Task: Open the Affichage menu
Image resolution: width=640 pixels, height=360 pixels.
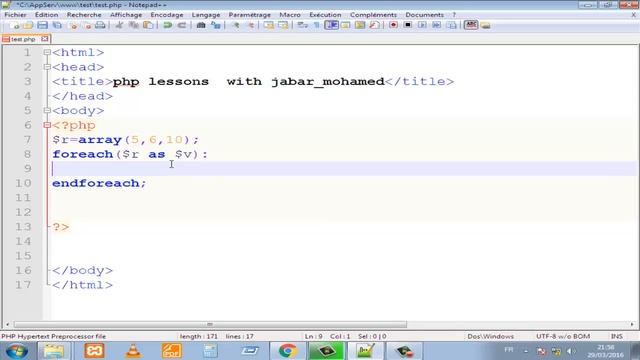Action: (126, 15)
